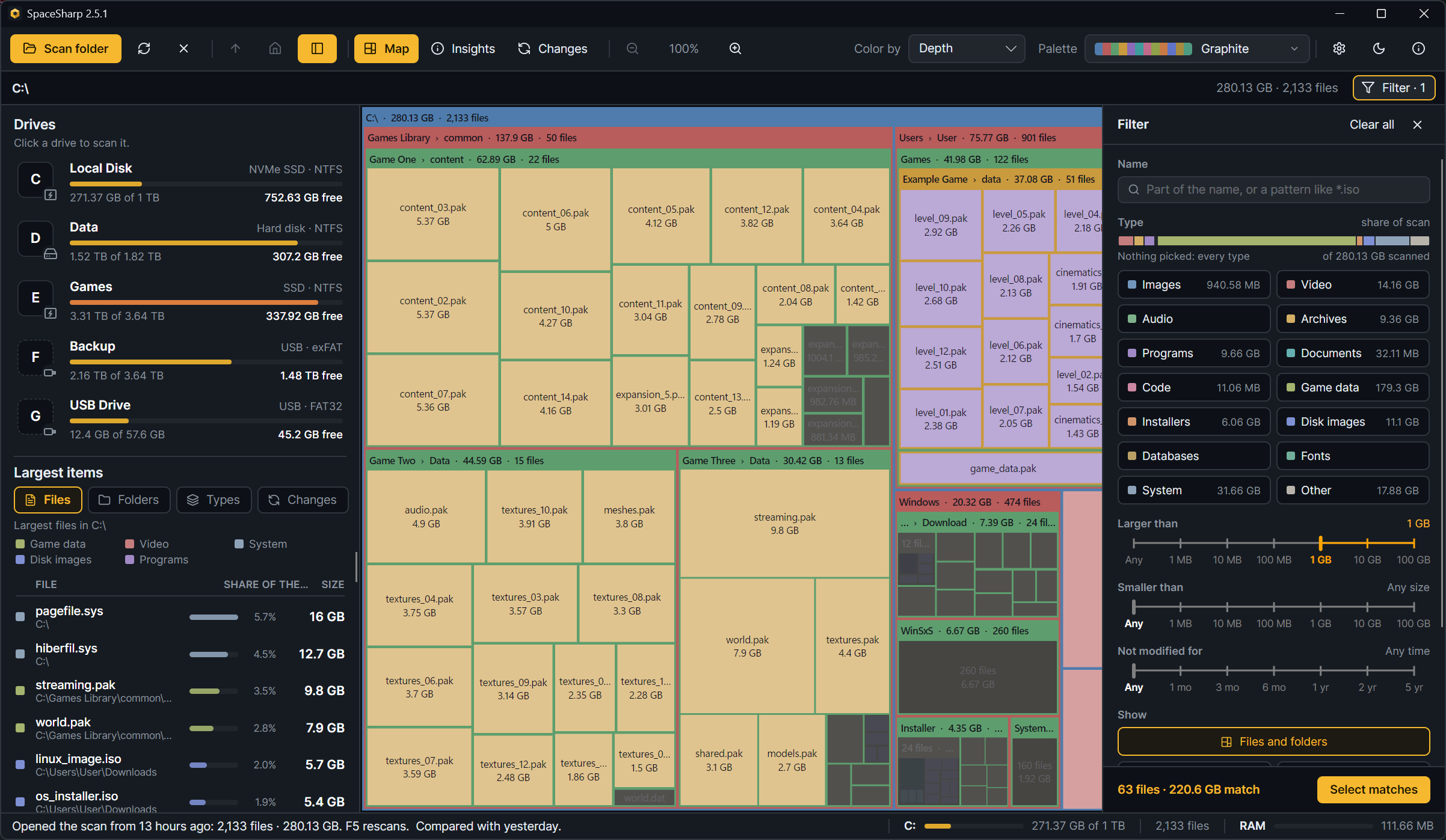Switch to the Map view
The height and width of the screenshot is (840, 1446).
click(386, 49)
